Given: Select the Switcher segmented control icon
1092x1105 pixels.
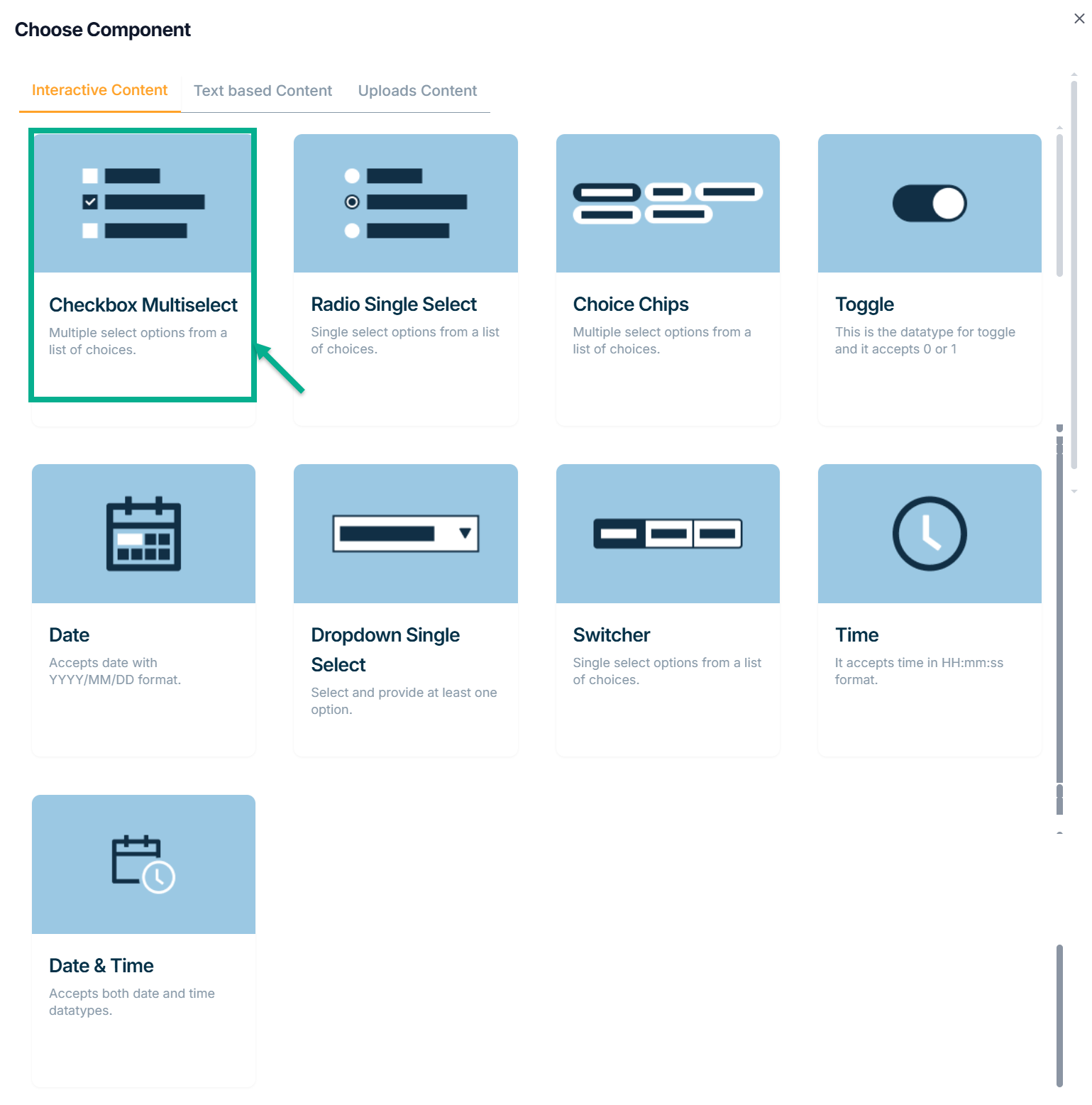Looking at the screenshot, I should point(667,534).
